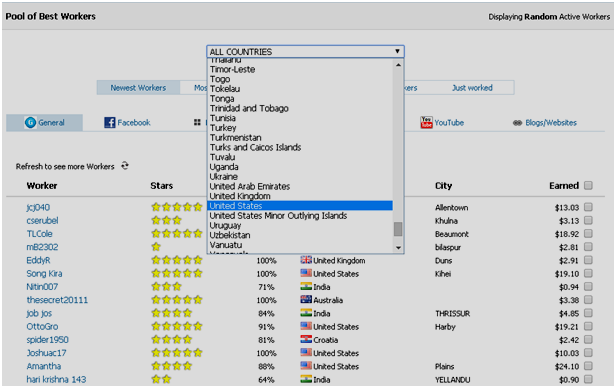Open worker profile TLCole
This screenshot has height=388, width=616.
pos(39,233)
